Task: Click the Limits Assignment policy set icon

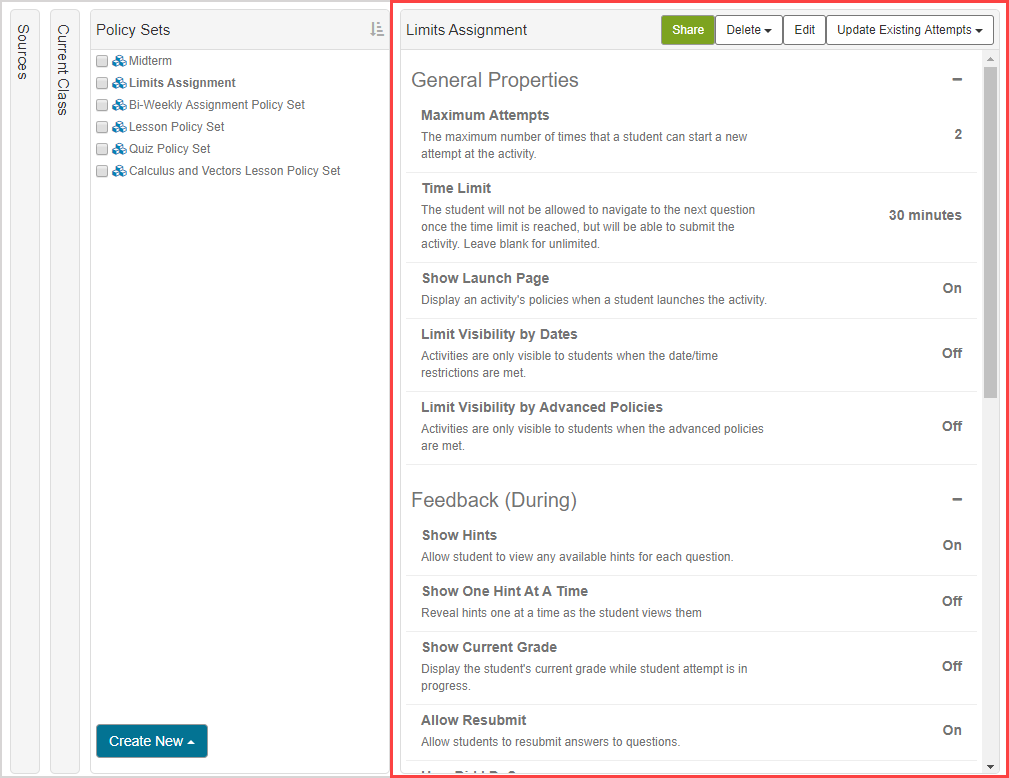Action: pyautogui.click(x=119, y=83)
